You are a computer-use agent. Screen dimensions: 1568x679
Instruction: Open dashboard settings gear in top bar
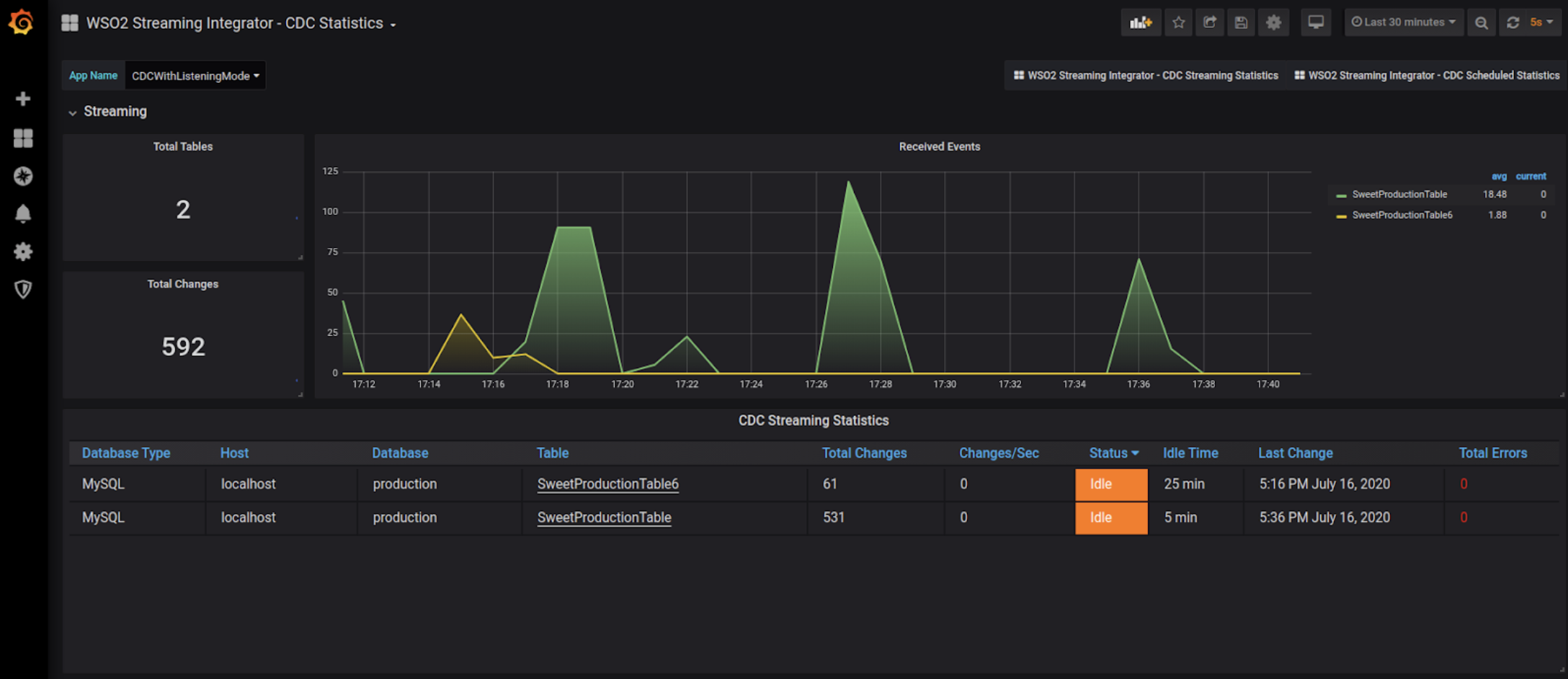1274,22
